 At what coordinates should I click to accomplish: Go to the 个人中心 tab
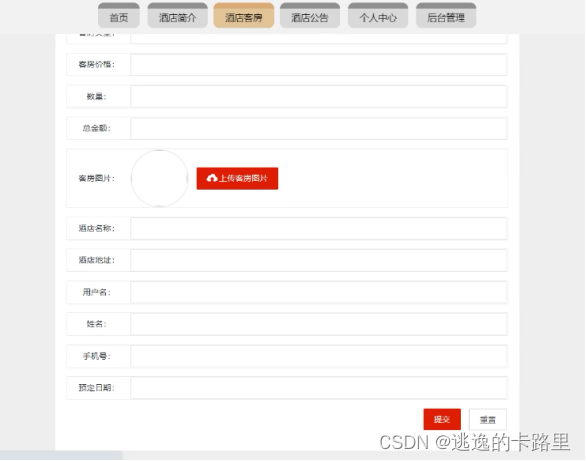coord(378,15)
